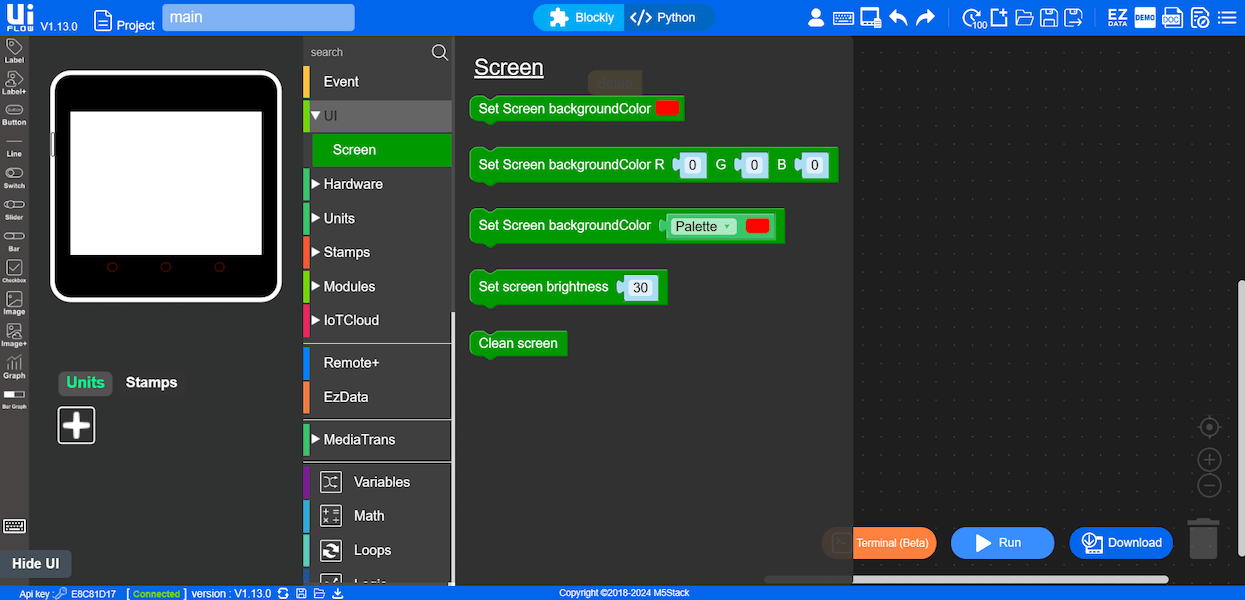
Task: Pick the Image widget icon
Action: [14, 303]
